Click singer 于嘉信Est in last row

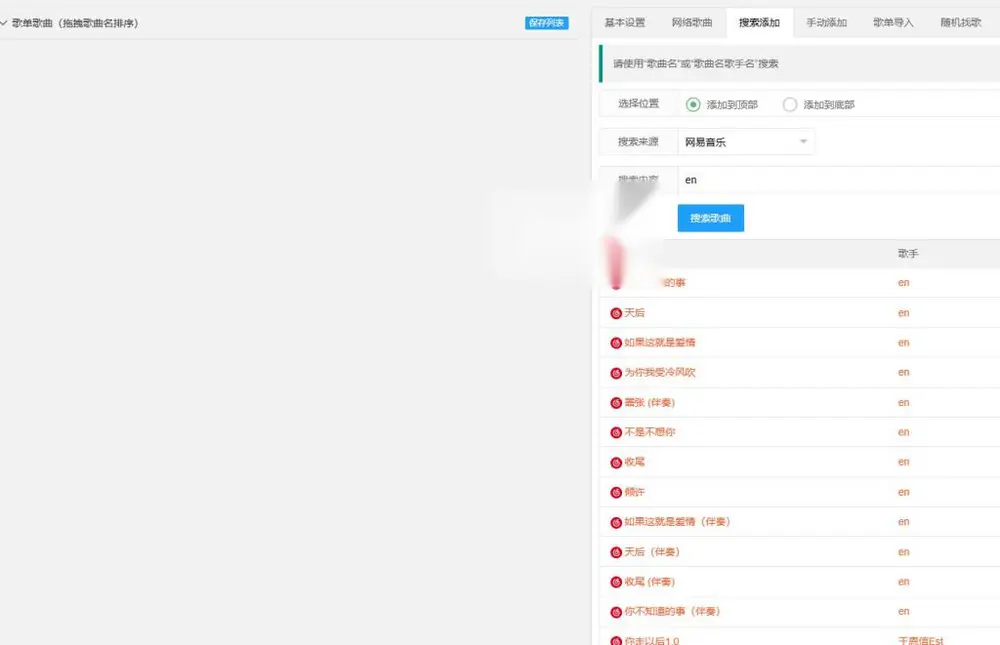[x=921, y=641]
